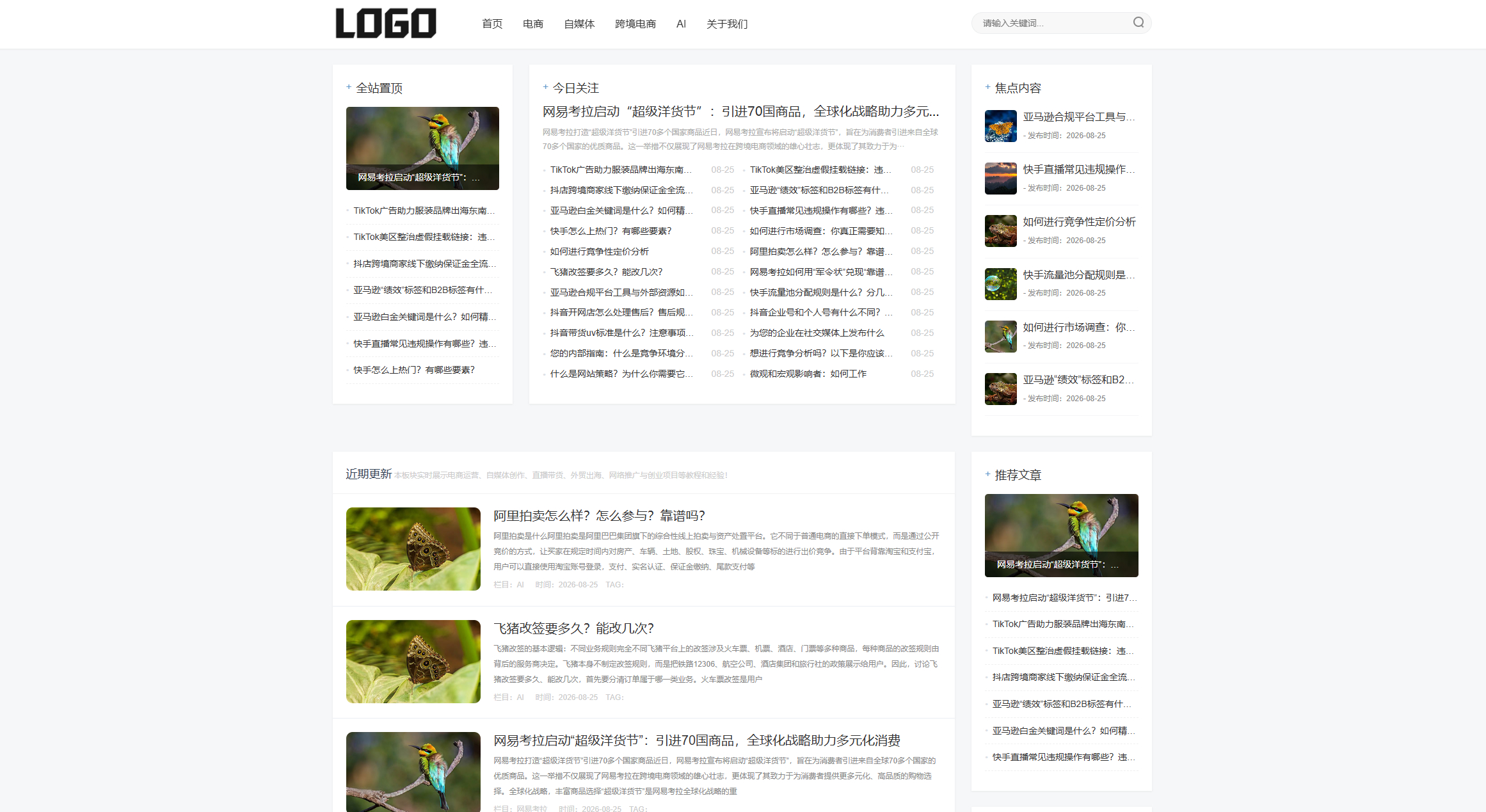
Task: Open thumbnail beside 亚马逊"绩效"标签和B2 in 焦点内容
Action: pyautogui.click(x=1001, y=389)
